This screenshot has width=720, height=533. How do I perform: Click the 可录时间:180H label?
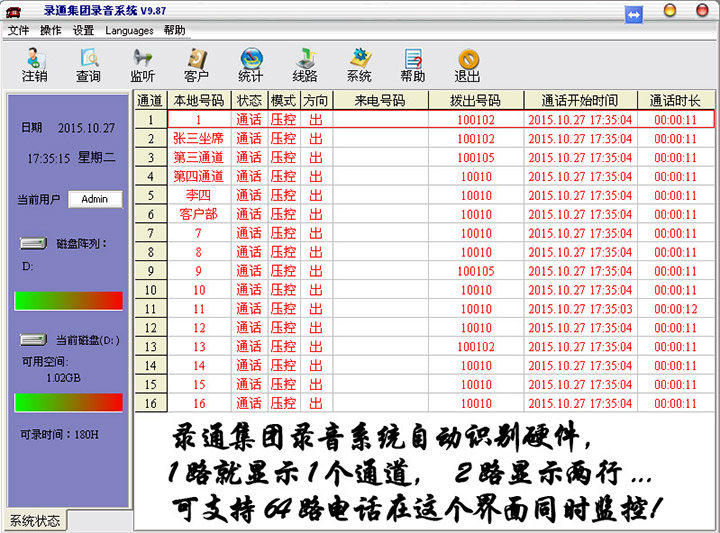(x=60, y=434)
